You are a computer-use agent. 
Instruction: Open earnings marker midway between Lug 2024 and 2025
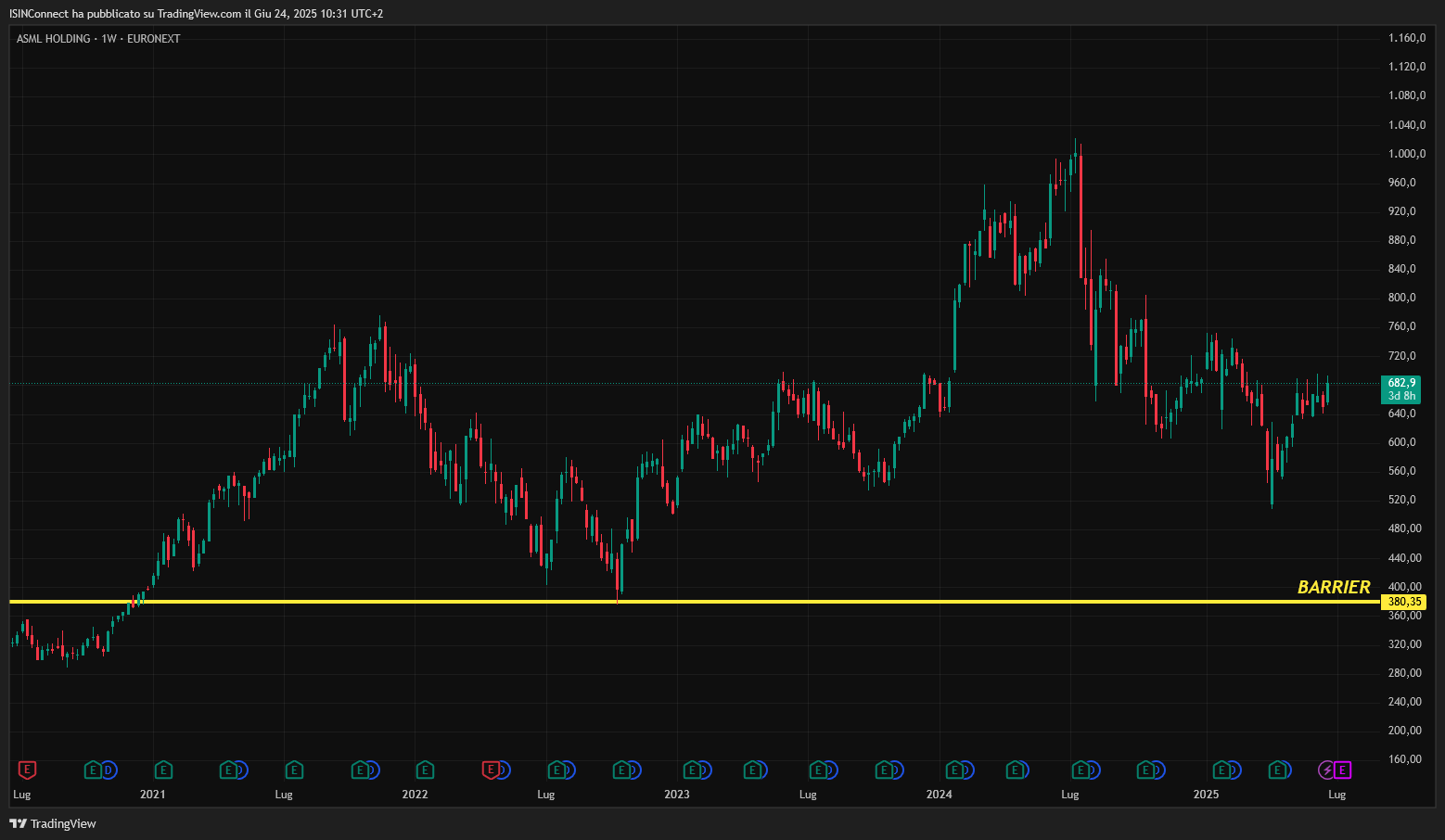coord(1146,770)
